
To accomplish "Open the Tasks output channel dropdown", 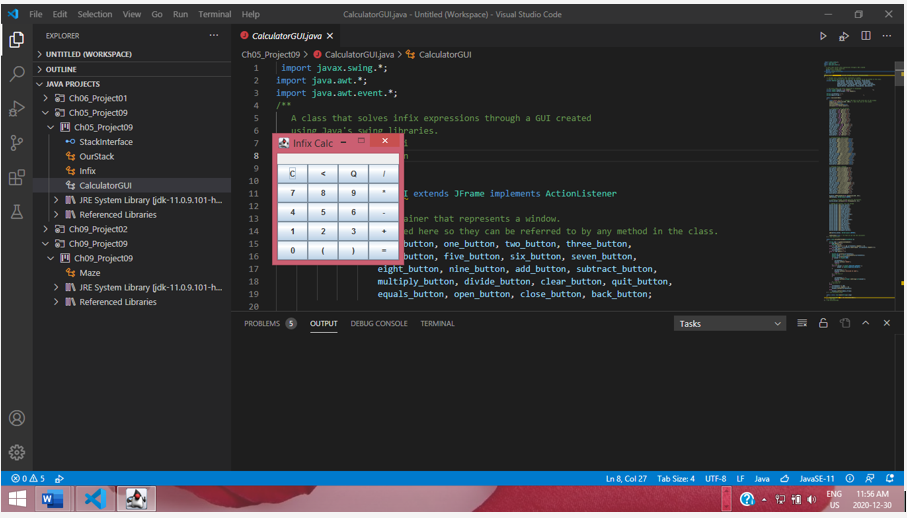I will (x=730, y=324).
